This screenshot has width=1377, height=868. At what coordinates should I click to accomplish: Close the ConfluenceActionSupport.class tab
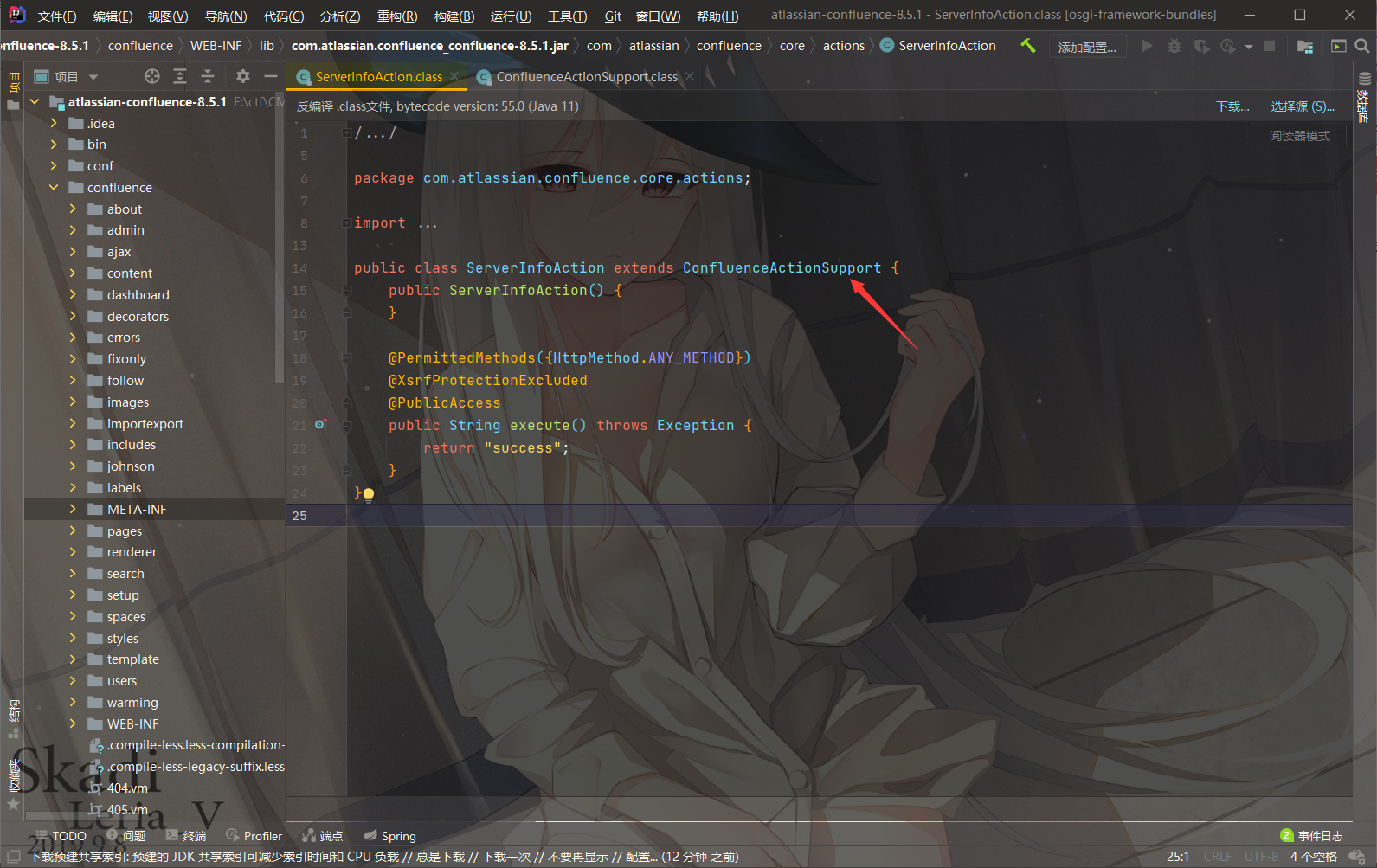pyautogui.click(x=690, y=76)
